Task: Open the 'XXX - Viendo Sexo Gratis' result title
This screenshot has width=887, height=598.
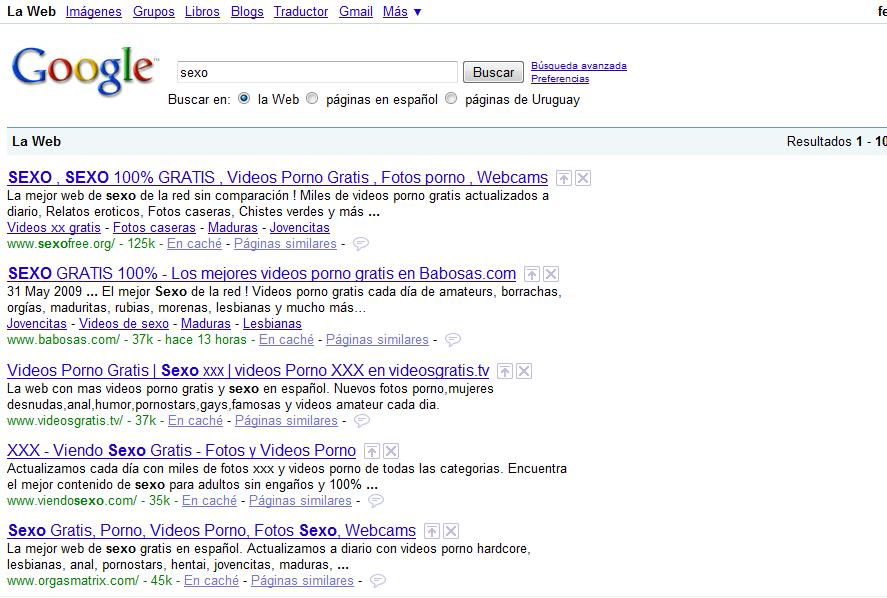Action: 182,451
